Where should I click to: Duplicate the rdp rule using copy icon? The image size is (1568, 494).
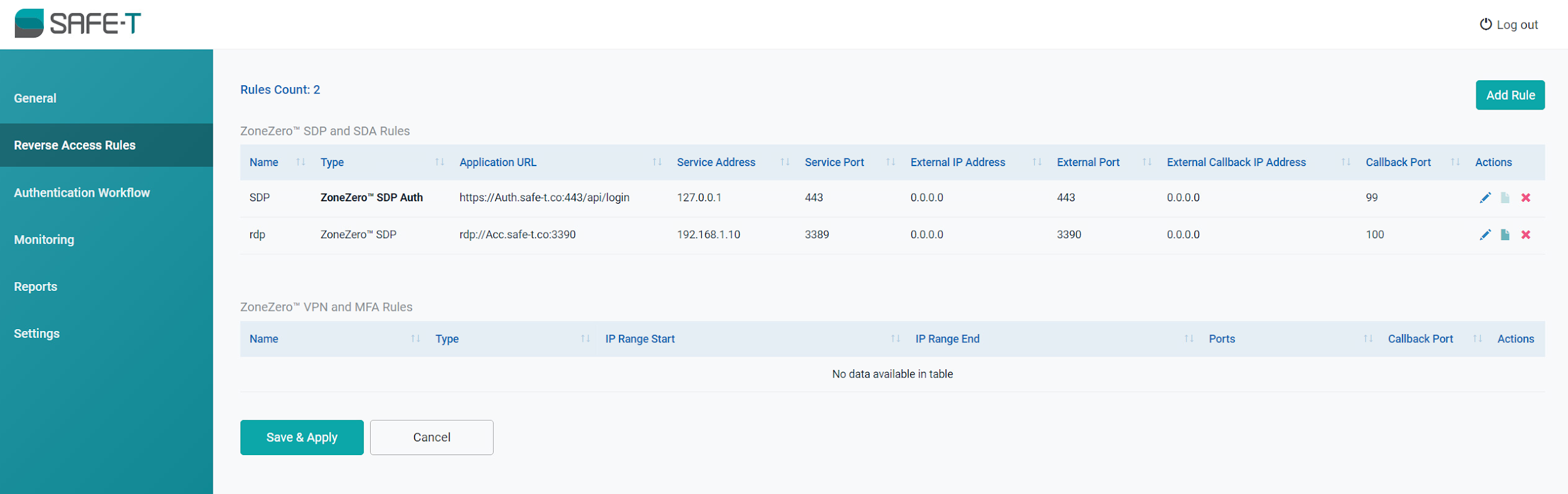(x=1505, y=235)
